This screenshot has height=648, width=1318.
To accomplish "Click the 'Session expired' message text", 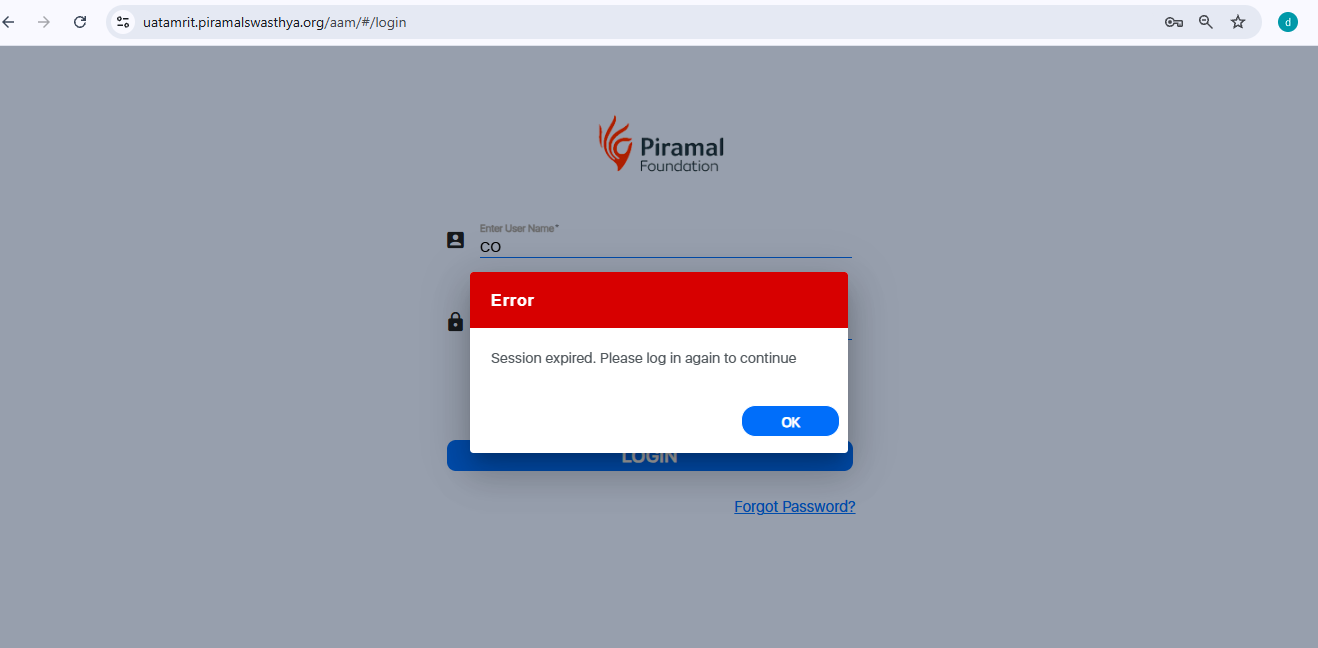I will pyautogui.click(x=644, y=358).
